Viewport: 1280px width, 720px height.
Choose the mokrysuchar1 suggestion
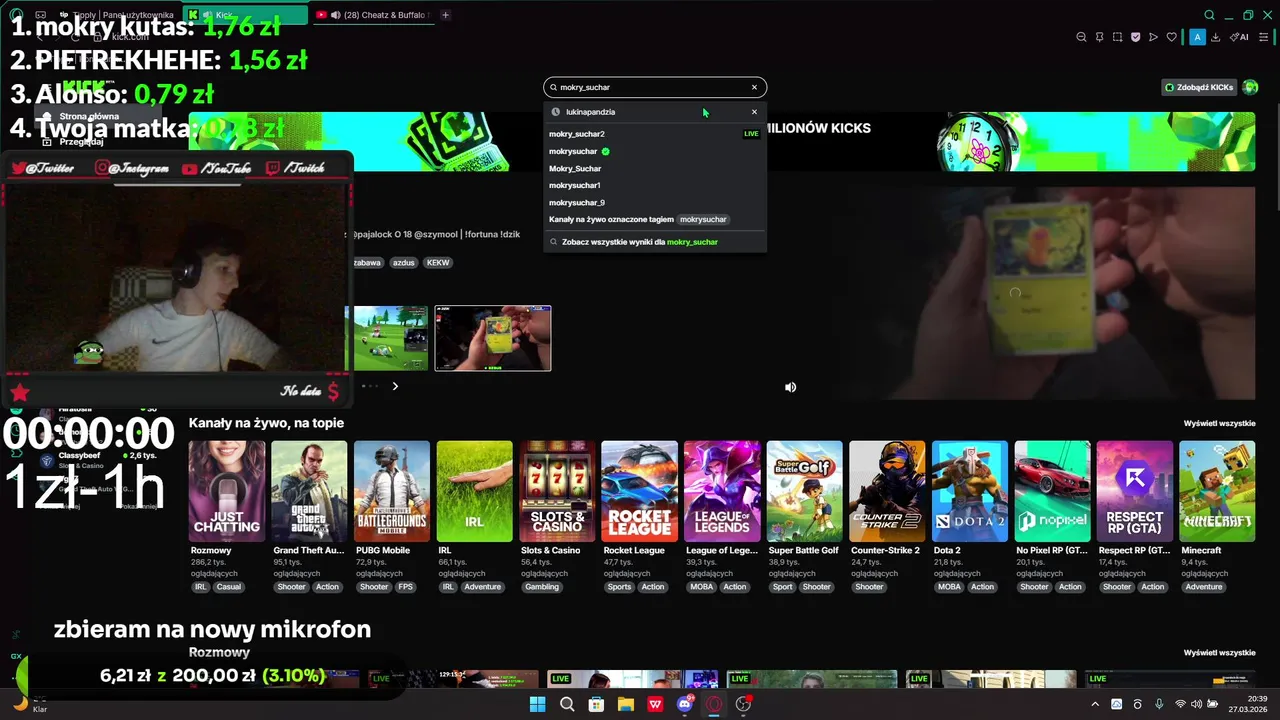(x=654, y=186)
